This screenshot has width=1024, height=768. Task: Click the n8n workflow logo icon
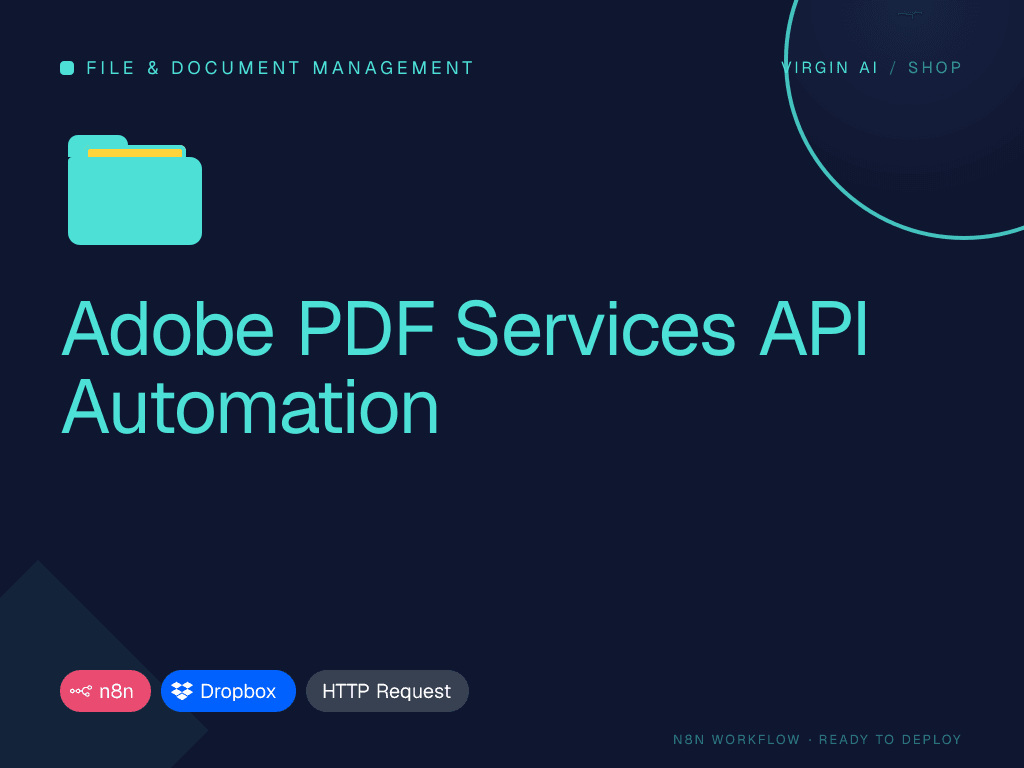81,691
